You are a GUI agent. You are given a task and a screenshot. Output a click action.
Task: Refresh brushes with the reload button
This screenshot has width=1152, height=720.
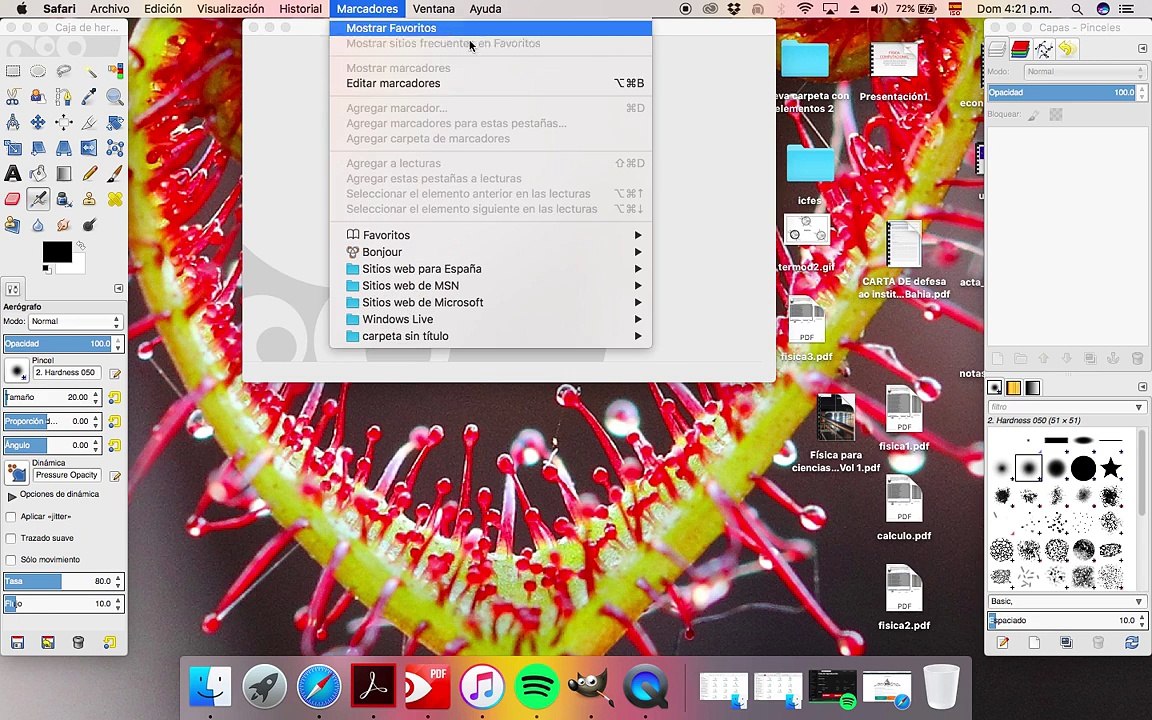point(1131,642)
